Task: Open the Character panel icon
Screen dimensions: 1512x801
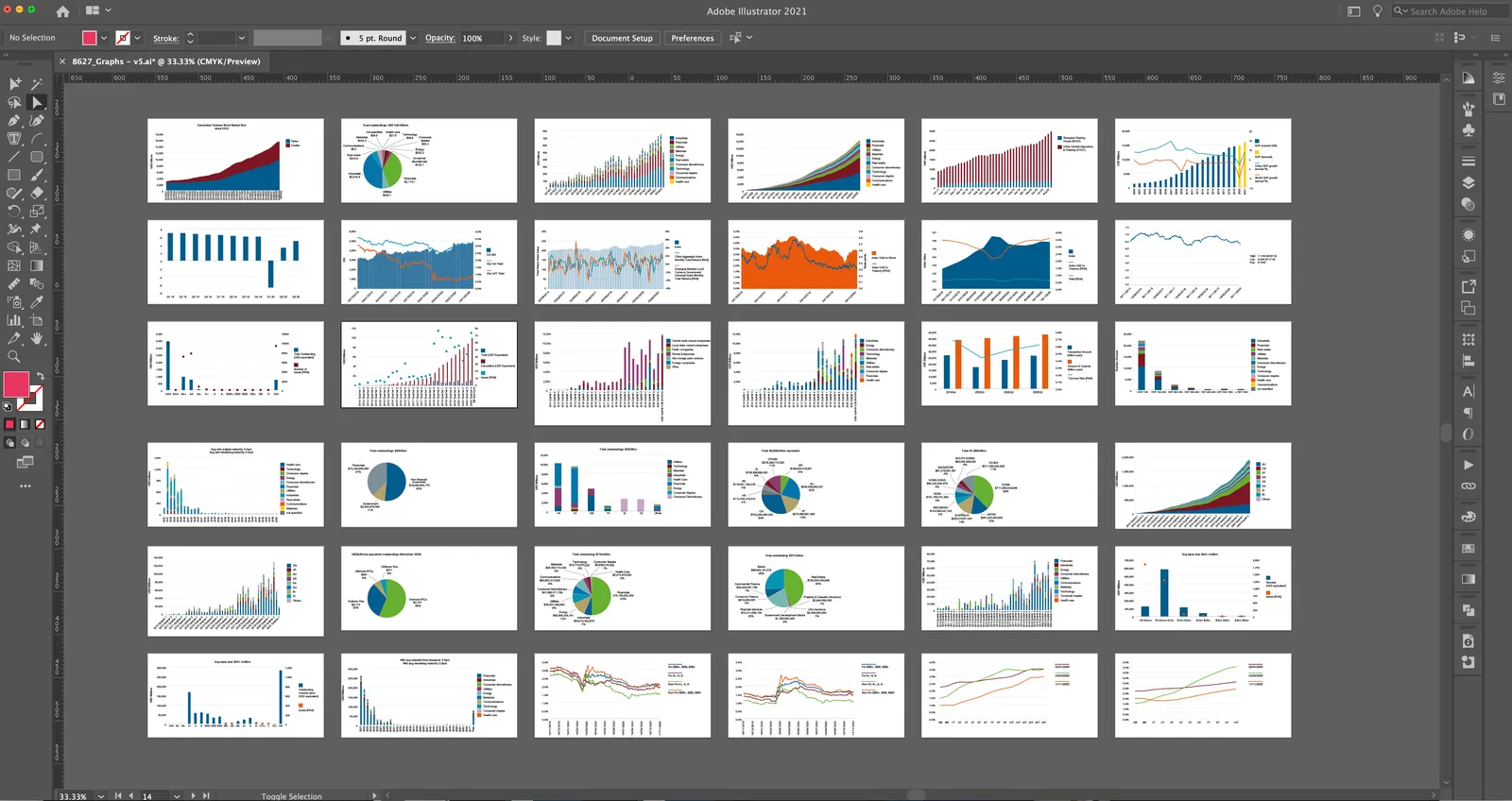Action: (x=1469, y=391)
